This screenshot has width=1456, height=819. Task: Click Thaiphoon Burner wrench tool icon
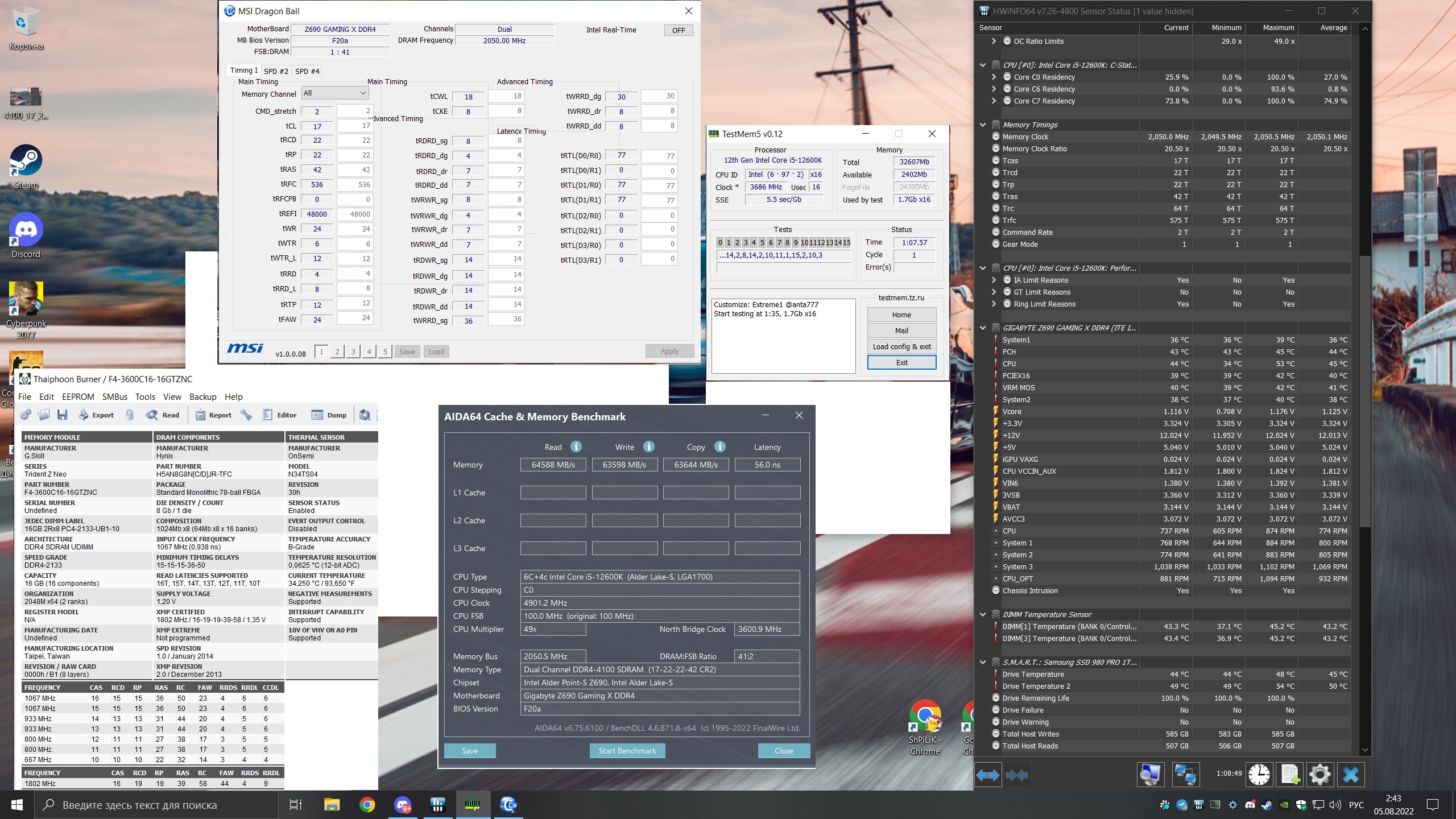pyautogui.click(x=246, y=415)
